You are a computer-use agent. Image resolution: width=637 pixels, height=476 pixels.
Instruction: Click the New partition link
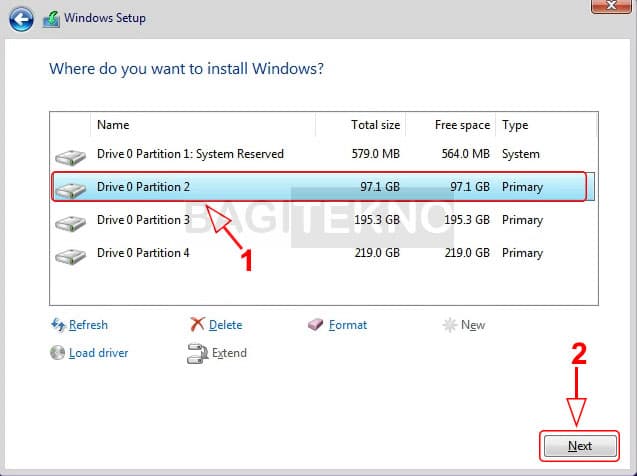pyautogui.click(x=473, y=325)
